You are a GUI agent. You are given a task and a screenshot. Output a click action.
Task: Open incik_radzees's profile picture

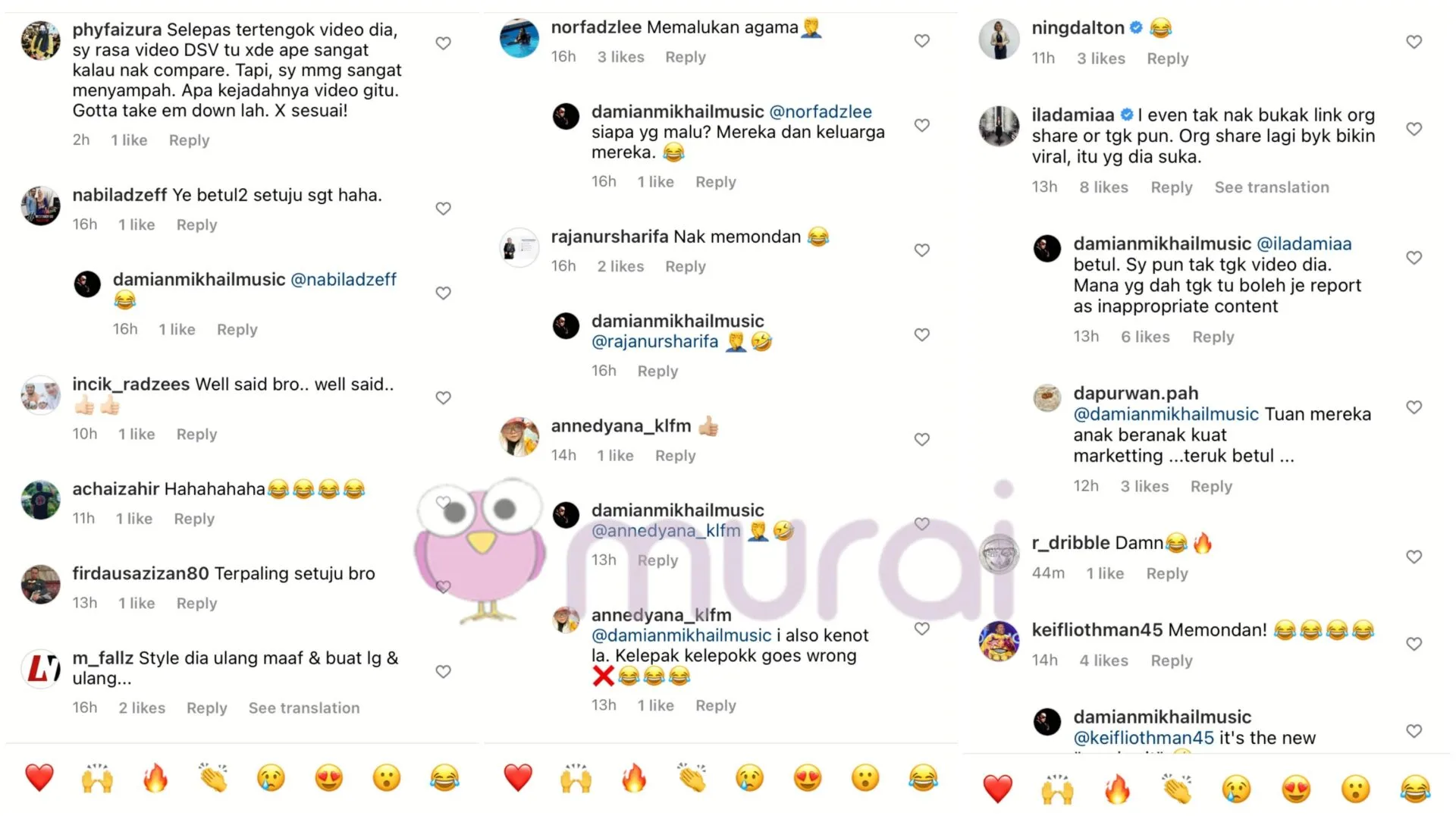point(40,395)
